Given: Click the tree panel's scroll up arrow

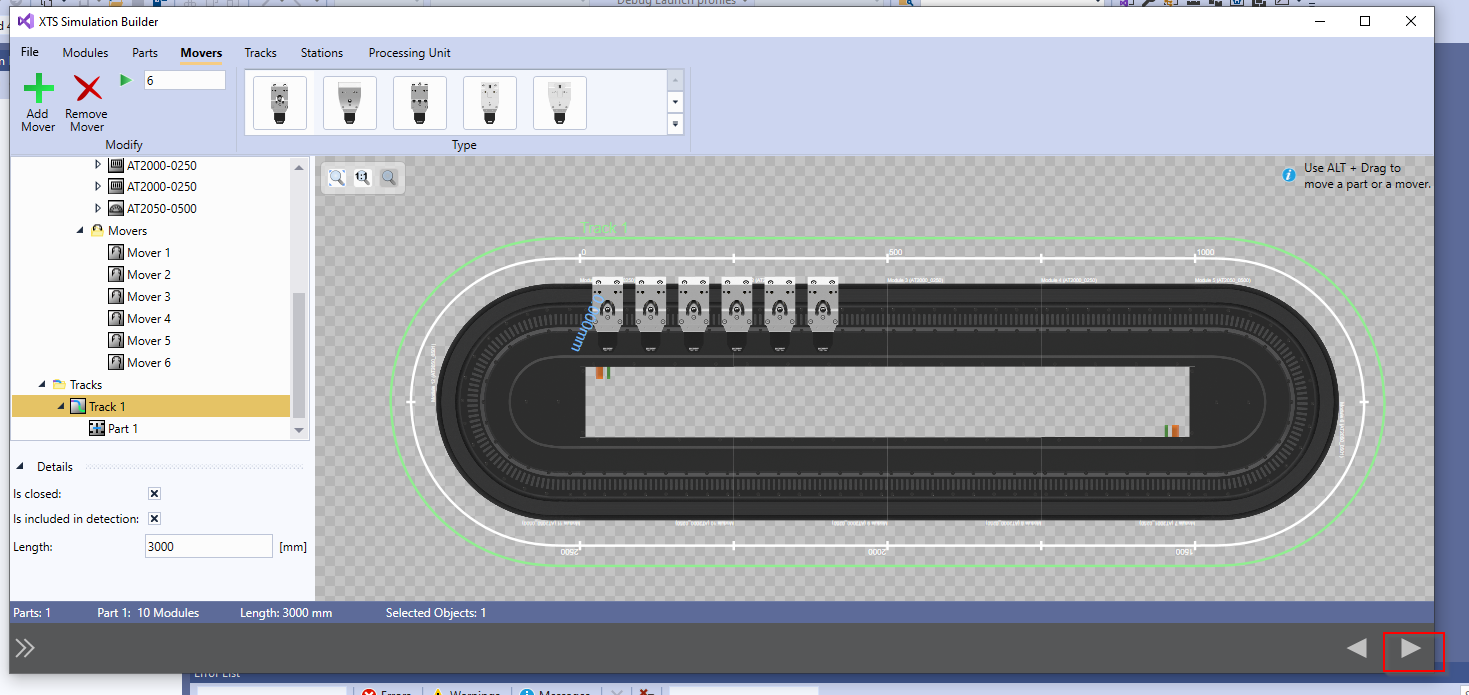Looking at the screenshot, I should pyautogui.click(x=299, y=166).
